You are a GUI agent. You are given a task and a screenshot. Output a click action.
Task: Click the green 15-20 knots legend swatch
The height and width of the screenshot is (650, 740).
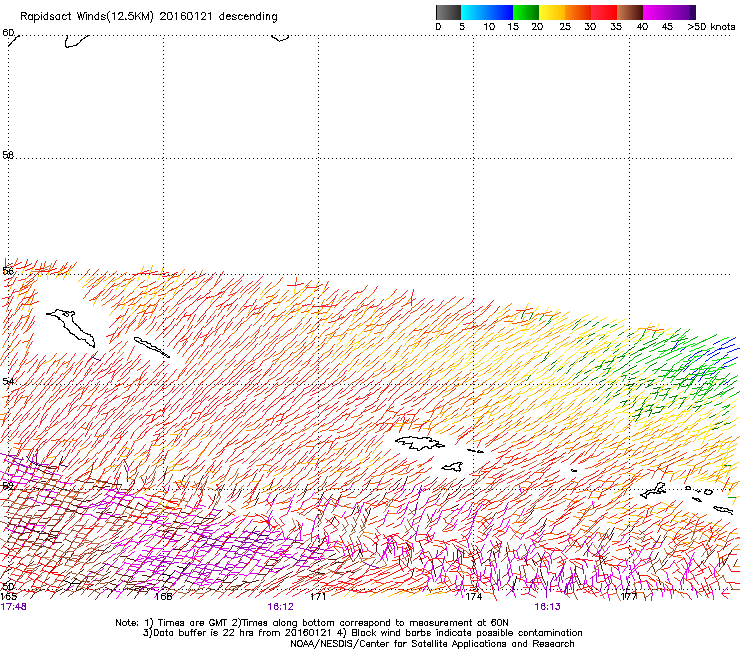pyautogui.click(x=526, y=12)
